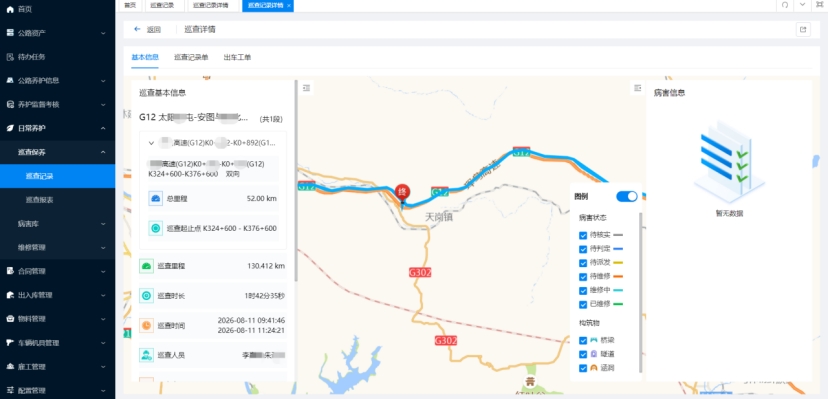Click the 返回 back button
The width and height of the screenshot is (829, 399).
pos(148,30)
